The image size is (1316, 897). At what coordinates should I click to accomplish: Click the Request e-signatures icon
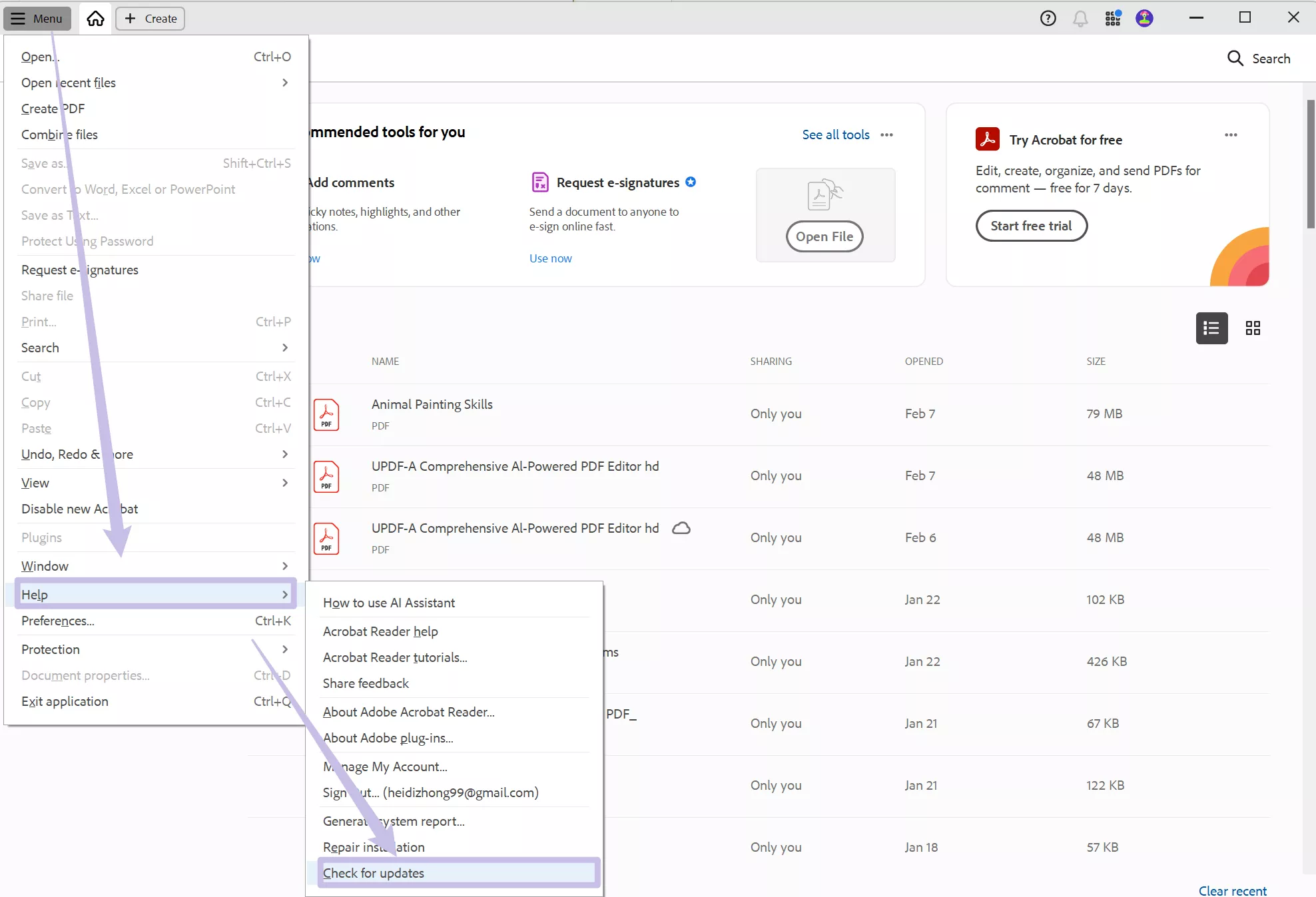pos(539,182)
